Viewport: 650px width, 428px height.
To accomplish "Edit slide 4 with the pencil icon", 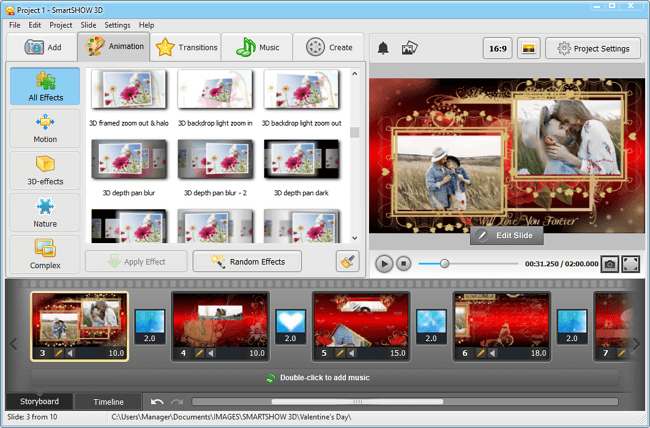I will point(199,353).
